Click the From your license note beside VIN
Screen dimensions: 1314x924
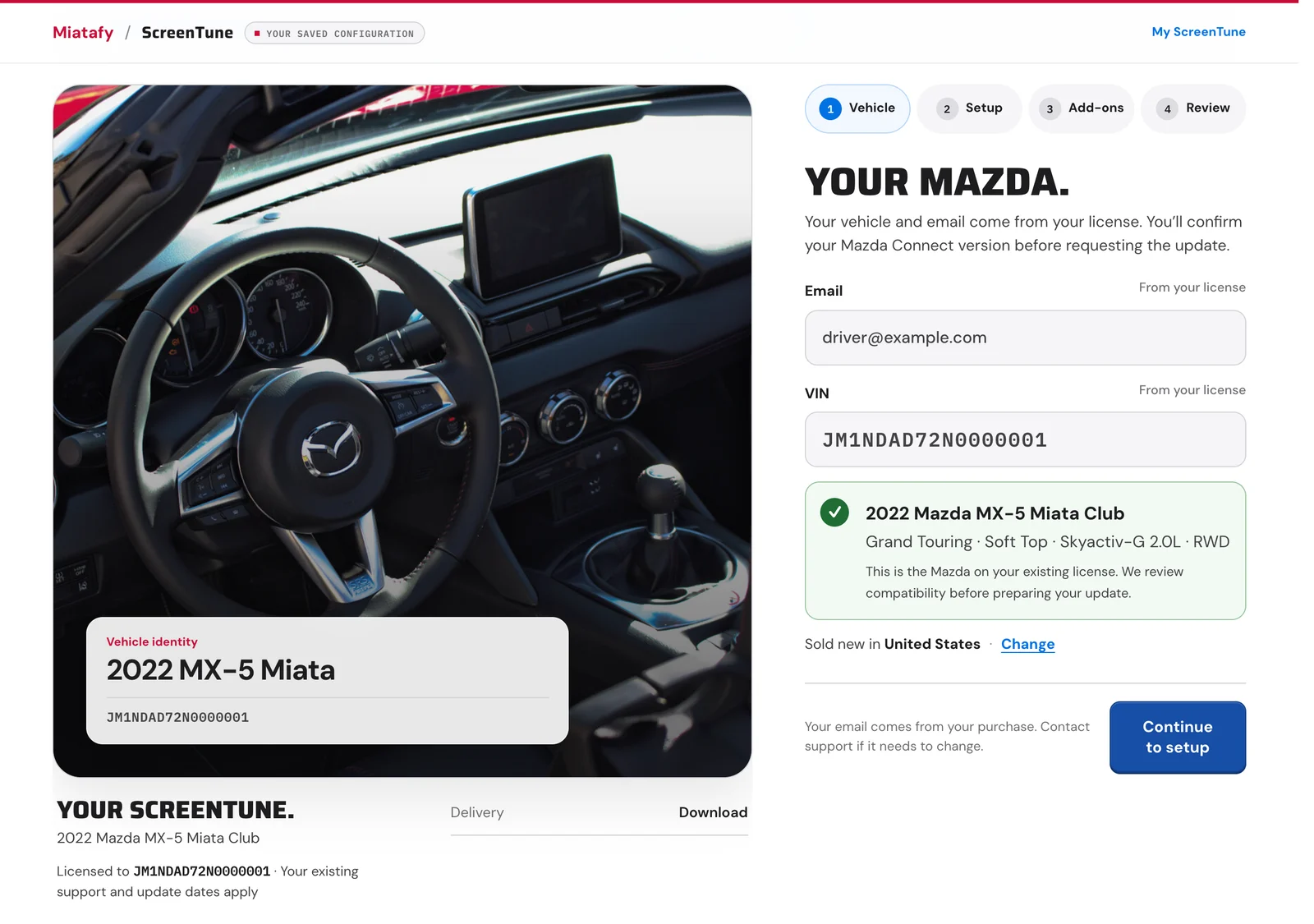pos(1192,390)
